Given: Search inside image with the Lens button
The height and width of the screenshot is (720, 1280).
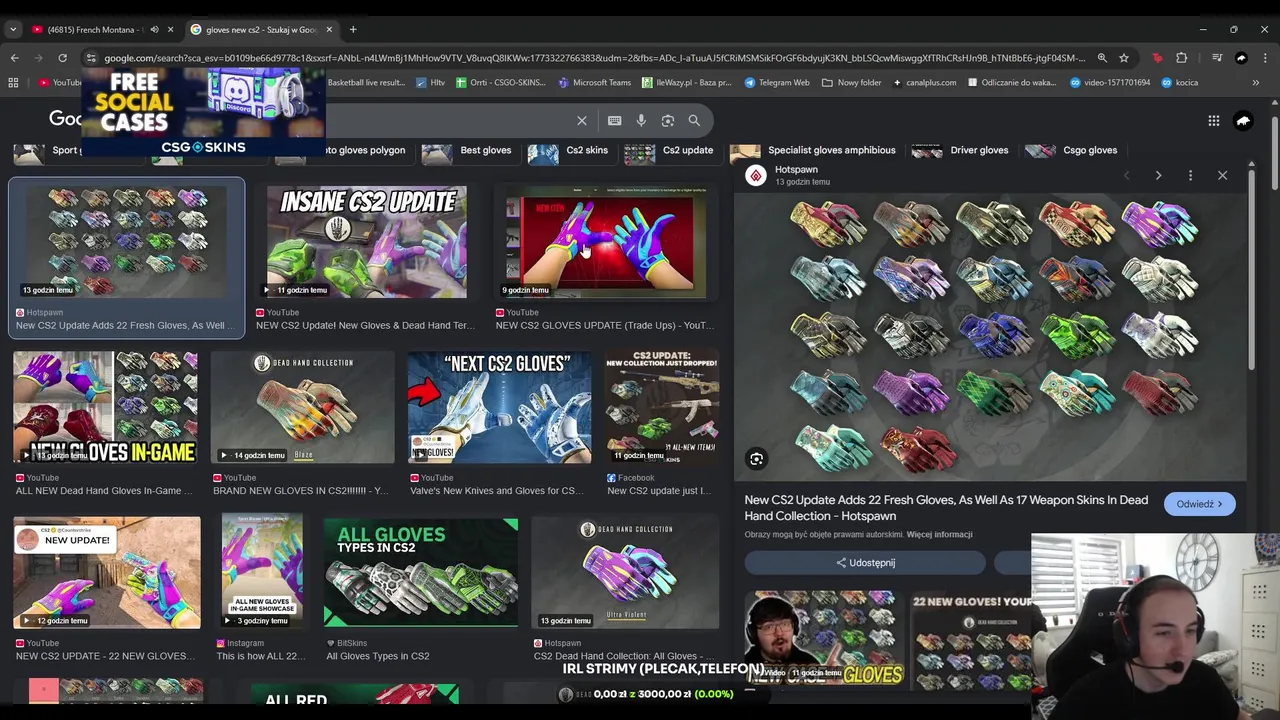Looking at the screenshot, I should pyautogui.click(x=757, y=459).
